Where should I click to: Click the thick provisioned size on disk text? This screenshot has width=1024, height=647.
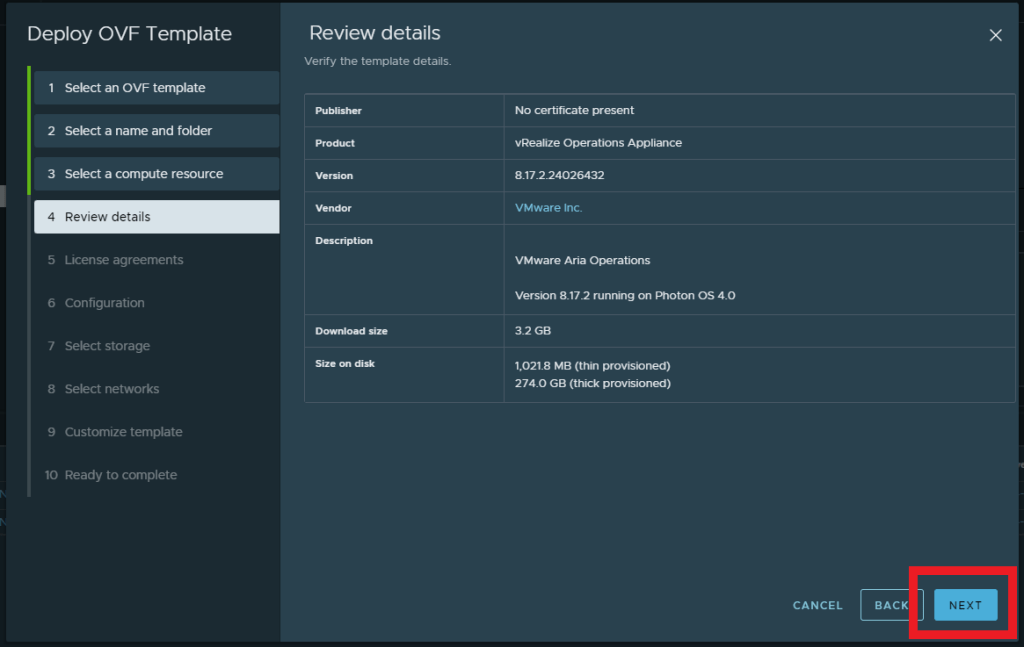[x=592, y=383]
